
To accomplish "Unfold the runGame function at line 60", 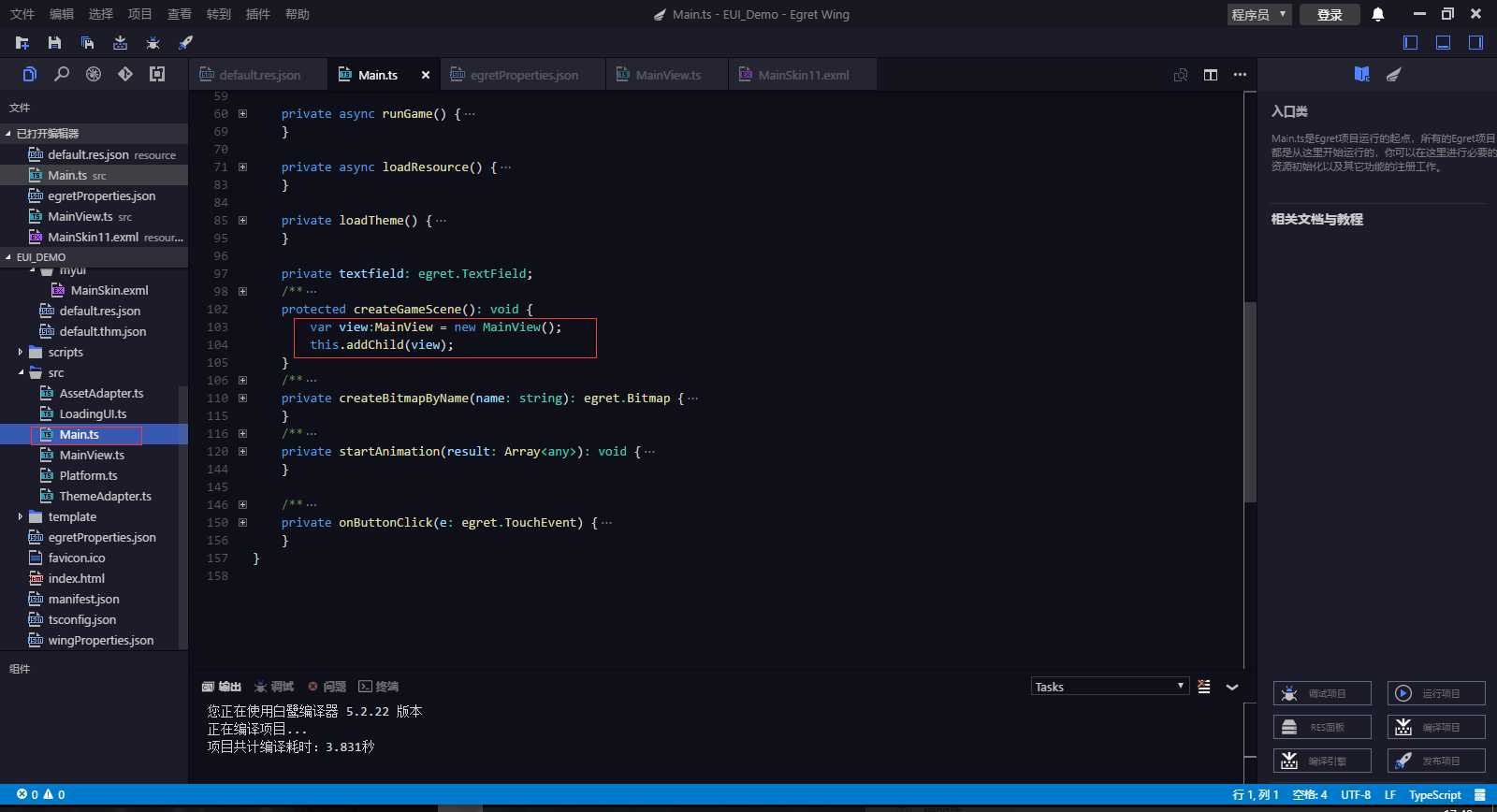I will coord(242,114).
